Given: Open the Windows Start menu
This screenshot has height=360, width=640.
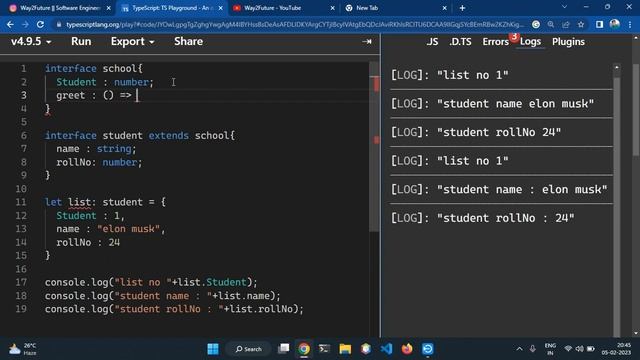Looking at the screenshot, I should pos(213,349).
